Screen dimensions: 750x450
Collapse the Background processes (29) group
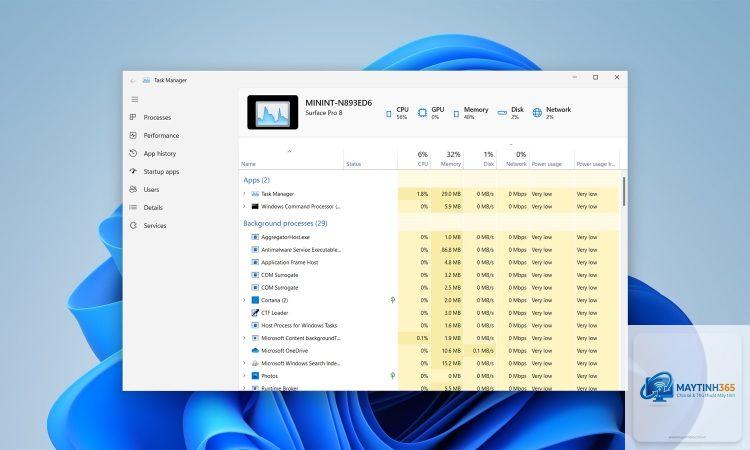point(285,223)
